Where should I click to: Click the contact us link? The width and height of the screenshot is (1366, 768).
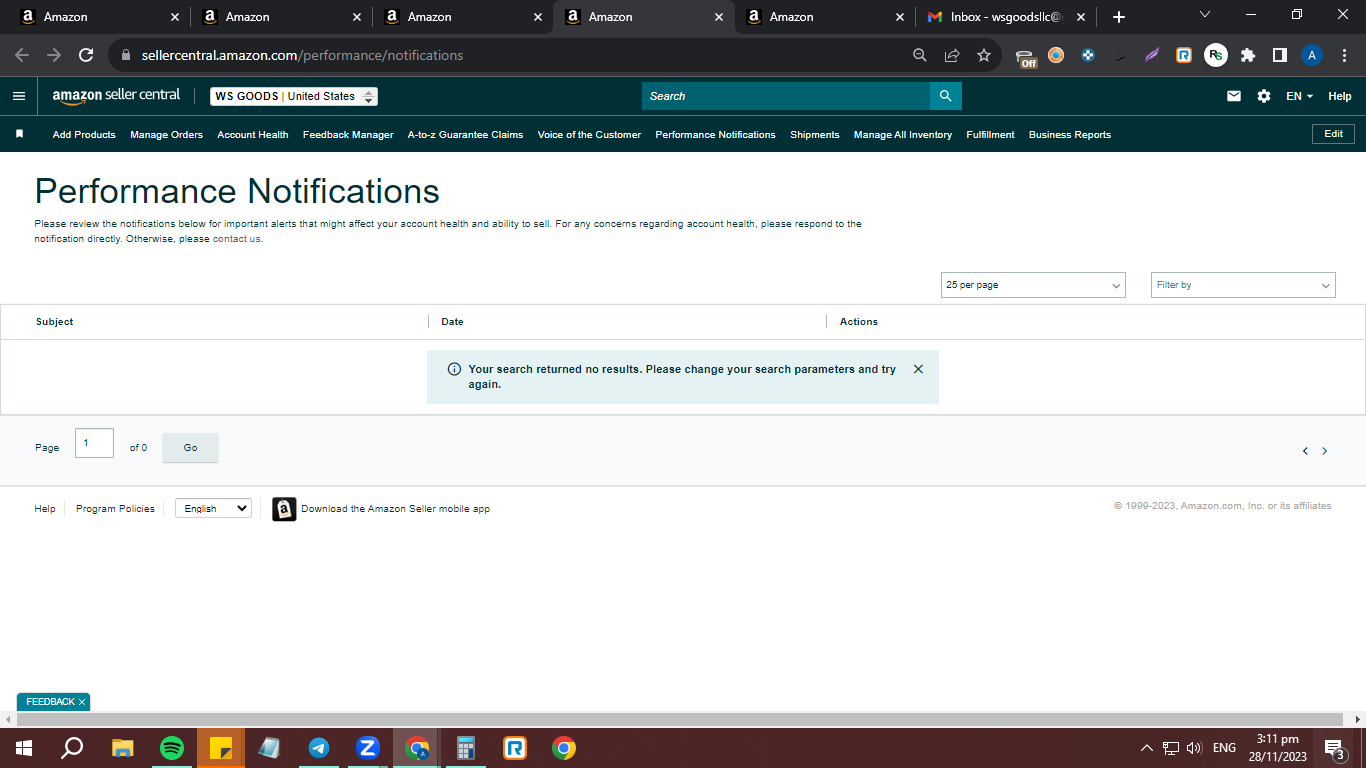(237, 239)
